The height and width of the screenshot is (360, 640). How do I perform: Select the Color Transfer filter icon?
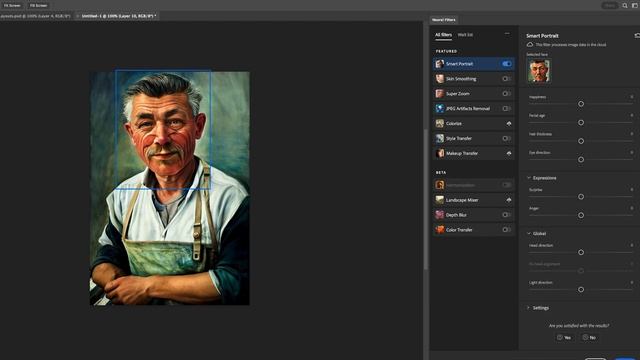click(x=440, y=230)
